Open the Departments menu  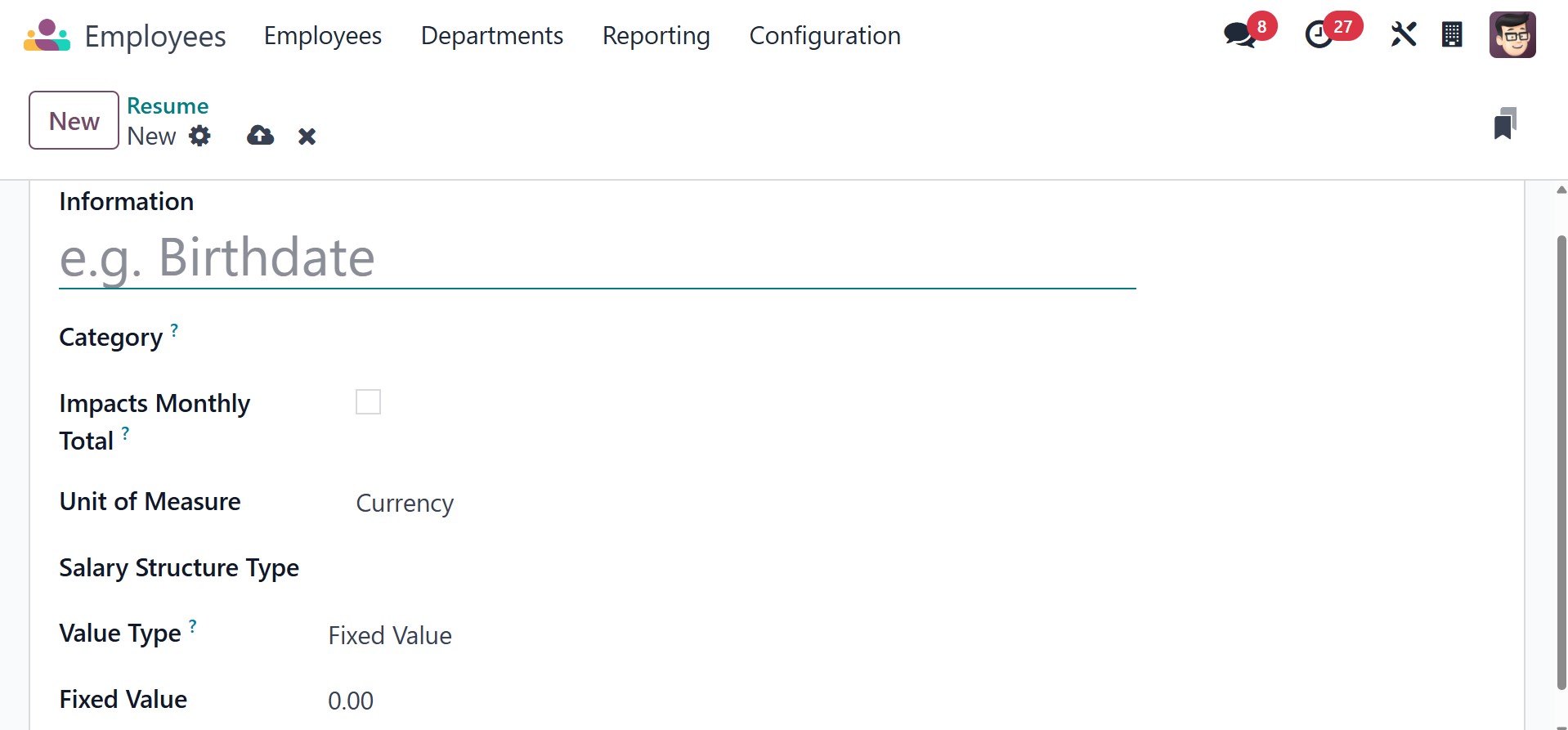click(x=492, y=36)
